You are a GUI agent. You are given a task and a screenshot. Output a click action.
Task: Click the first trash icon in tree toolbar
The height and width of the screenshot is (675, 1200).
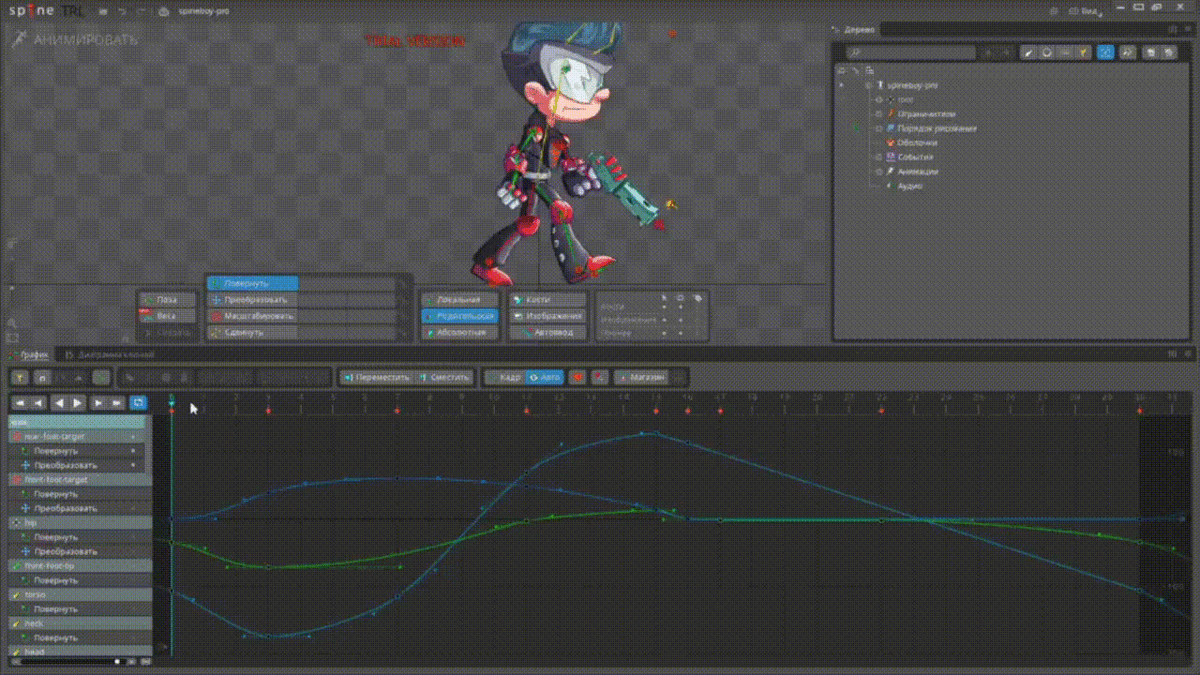pos(1151,53)
